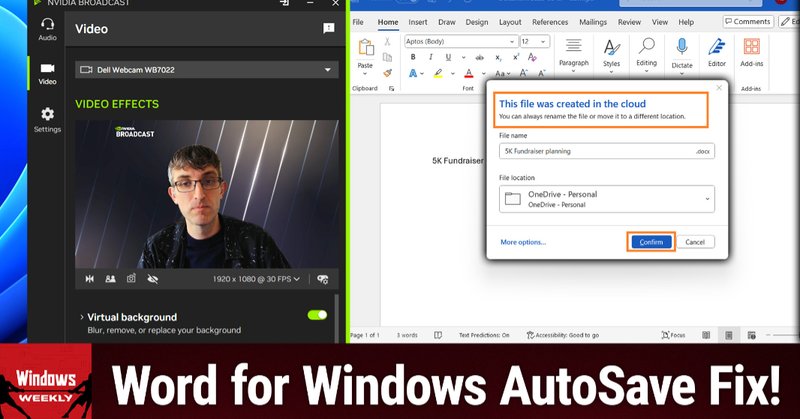This screenshot has height=419, width=800.
Task: Switch to the Layout ribbon tab
Action: point(510,22)
